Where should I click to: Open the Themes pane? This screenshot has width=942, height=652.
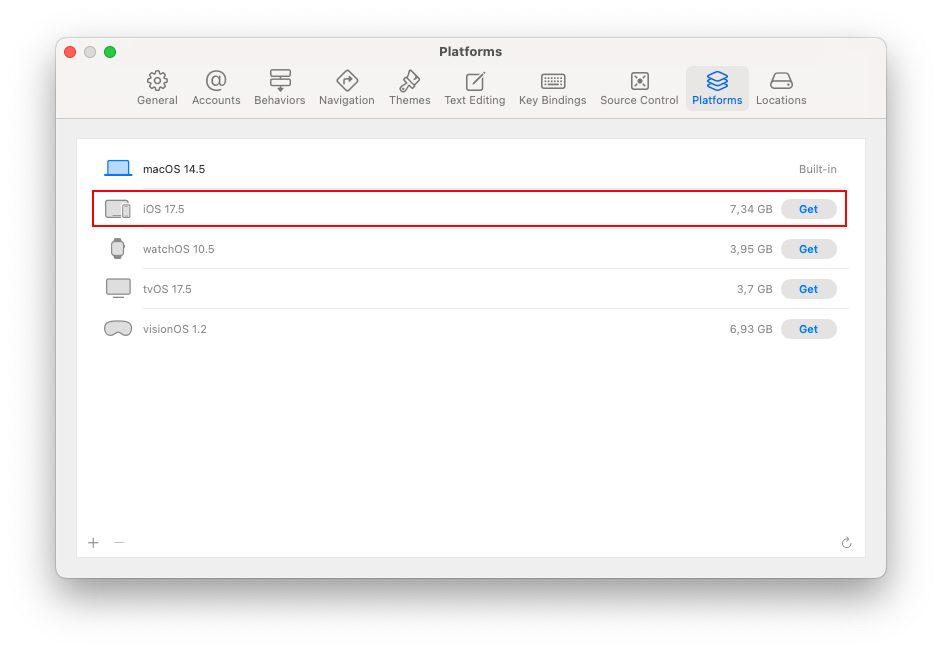click(x=409, y=88)
